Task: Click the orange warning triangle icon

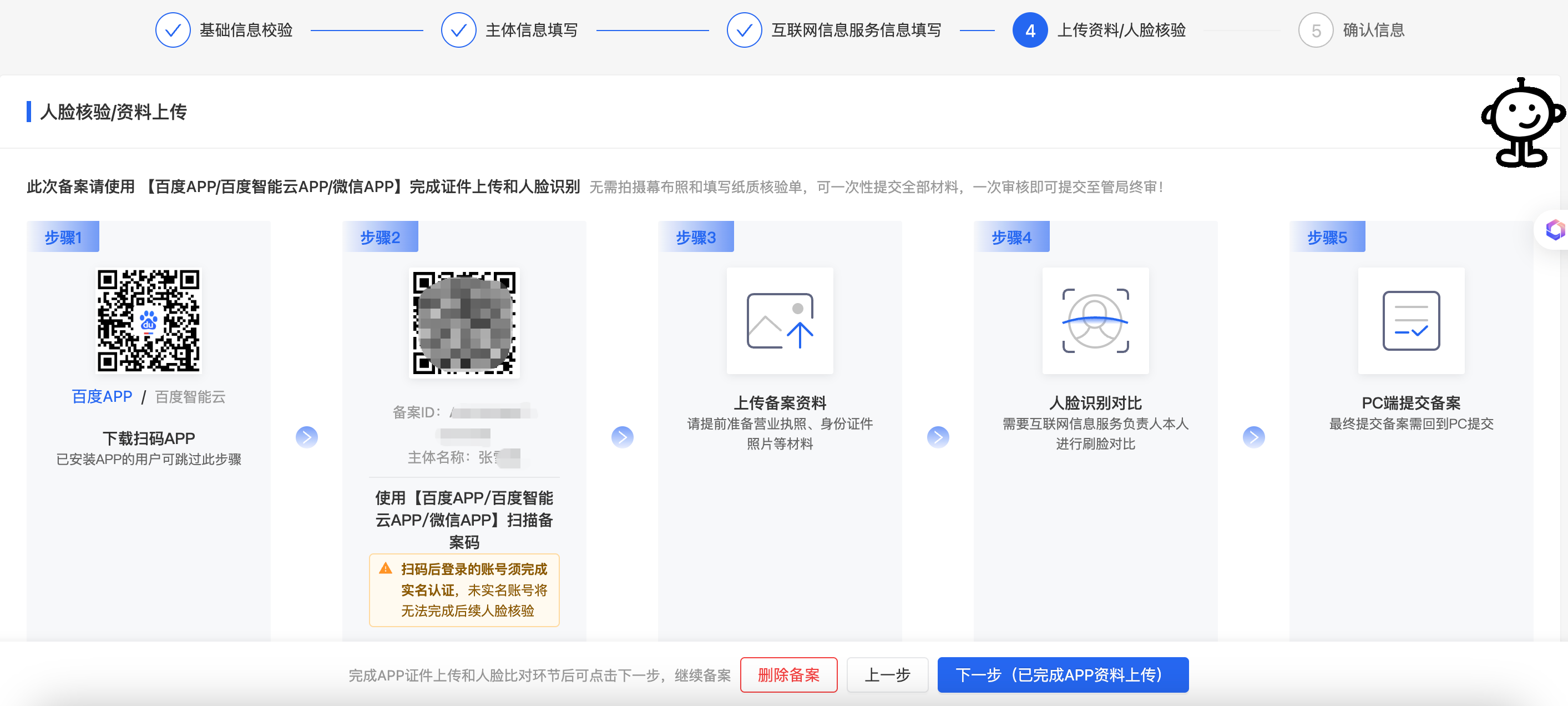Action: tap(385, 568)
